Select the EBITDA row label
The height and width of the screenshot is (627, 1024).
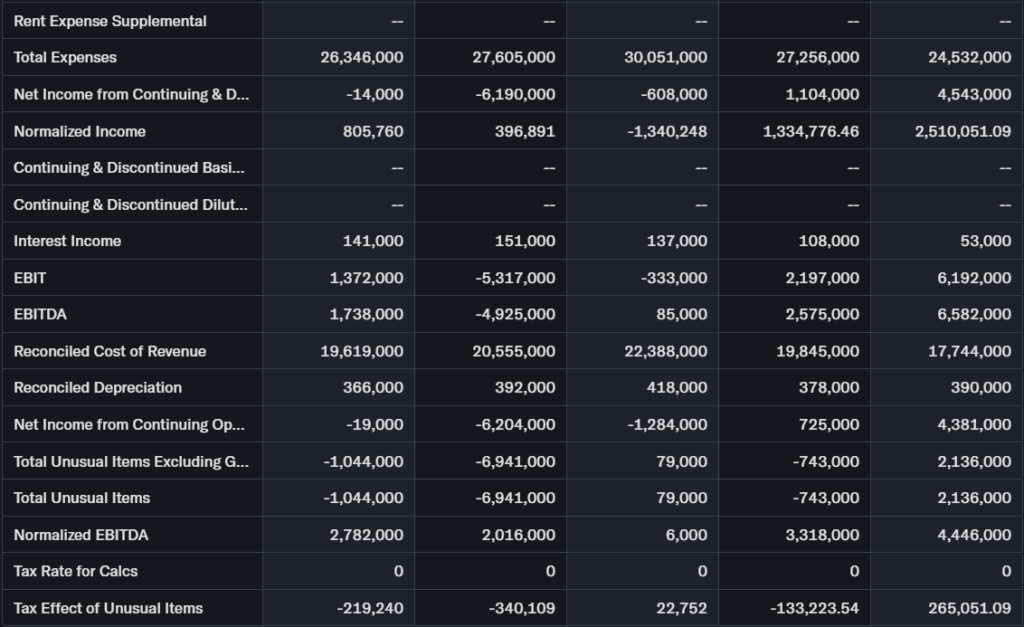tap(40, 314)
